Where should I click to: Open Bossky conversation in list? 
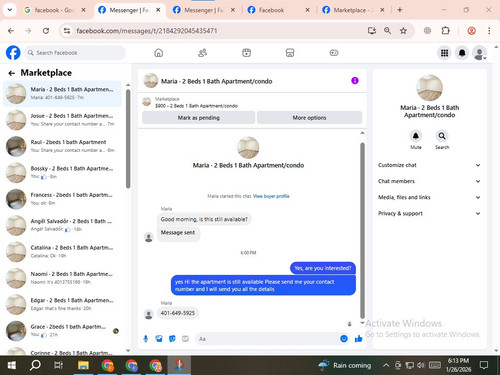62,173
